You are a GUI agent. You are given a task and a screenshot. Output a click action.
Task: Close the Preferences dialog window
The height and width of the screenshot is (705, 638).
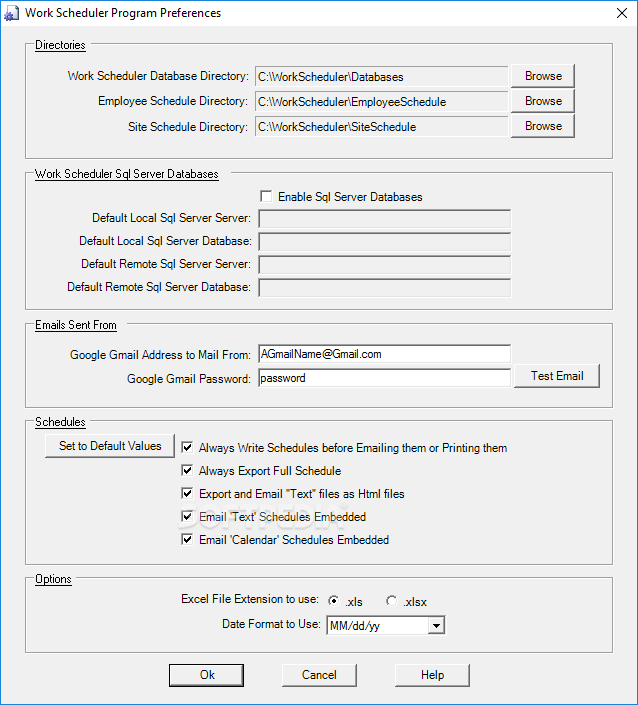click(622, 13)
